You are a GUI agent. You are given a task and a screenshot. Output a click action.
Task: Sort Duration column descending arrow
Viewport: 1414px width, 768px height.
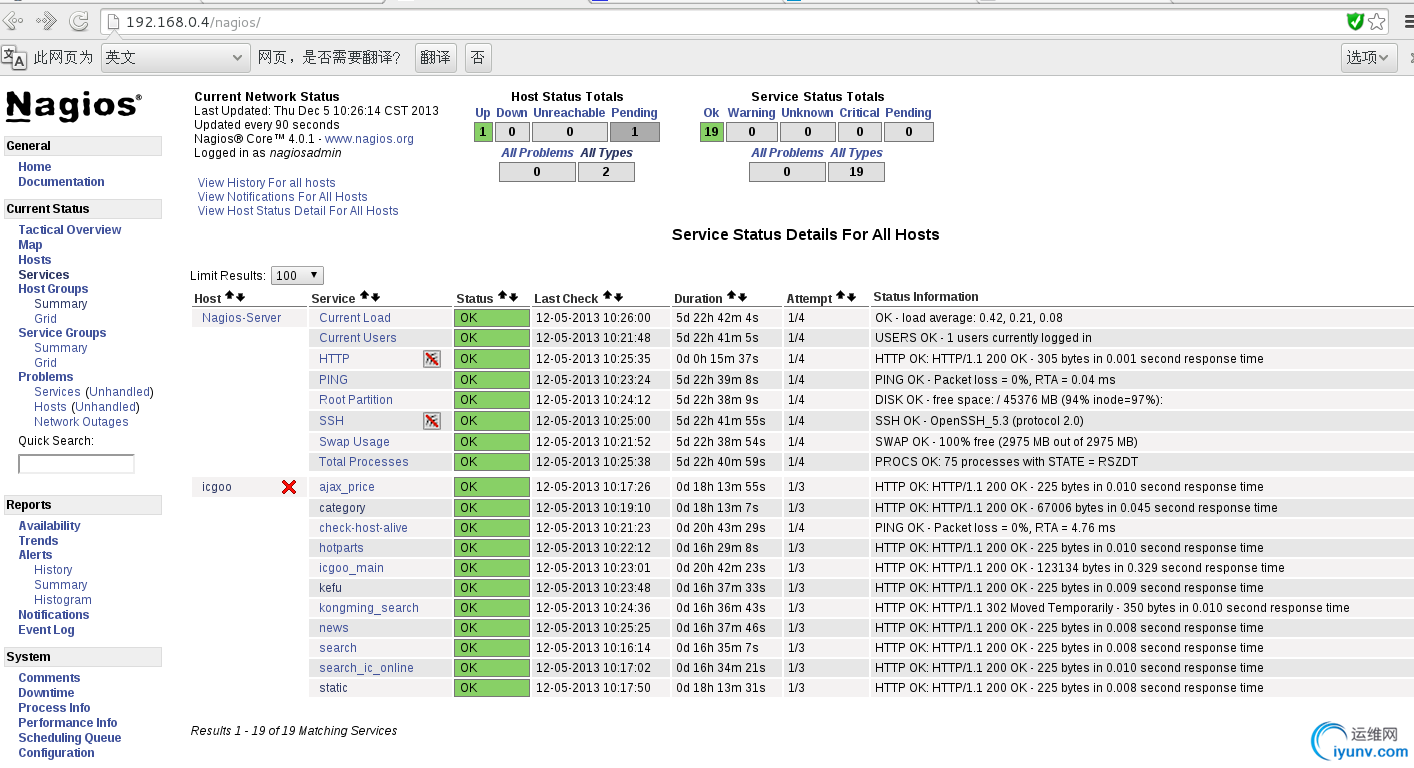(742, 297)
